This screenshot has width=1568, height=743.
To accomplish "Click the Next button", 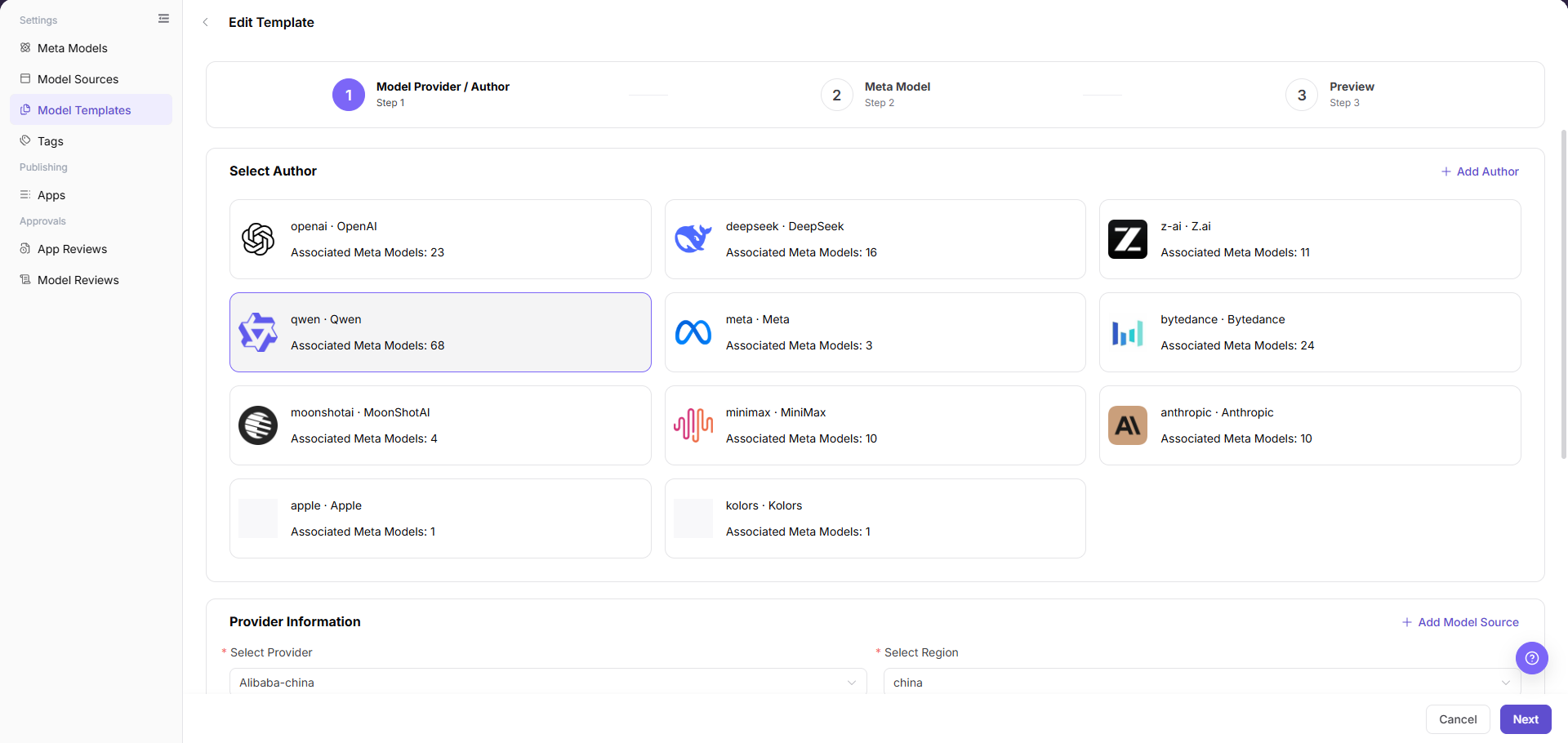I will (1526, 719).
